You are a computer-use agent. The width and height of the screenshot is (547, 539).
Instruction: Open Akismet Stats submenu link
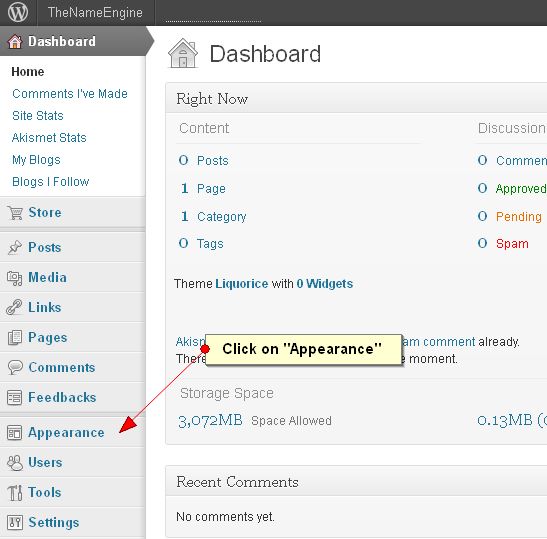click(x=49, y=137)
